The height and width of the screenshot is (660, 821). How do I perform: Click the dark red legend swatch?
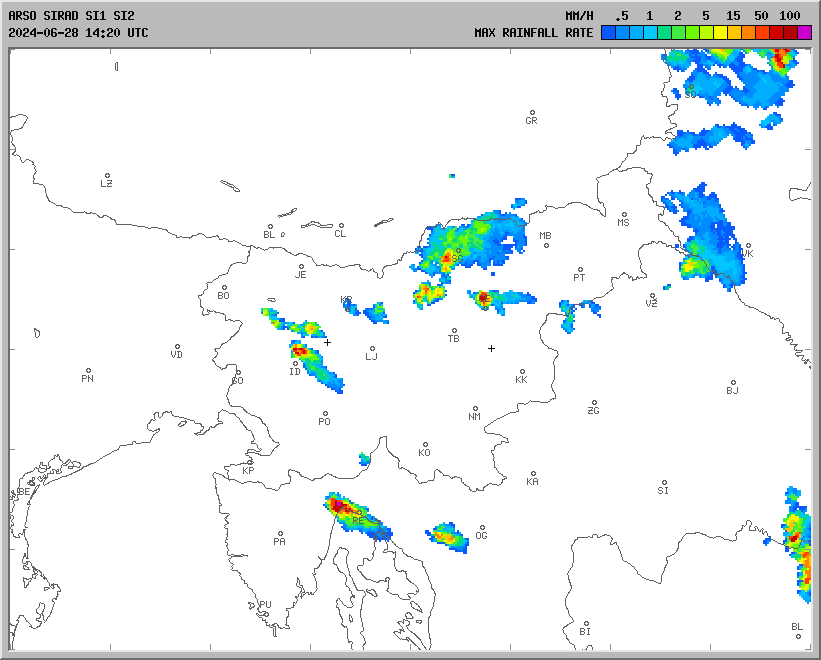[x=791, y=32]
